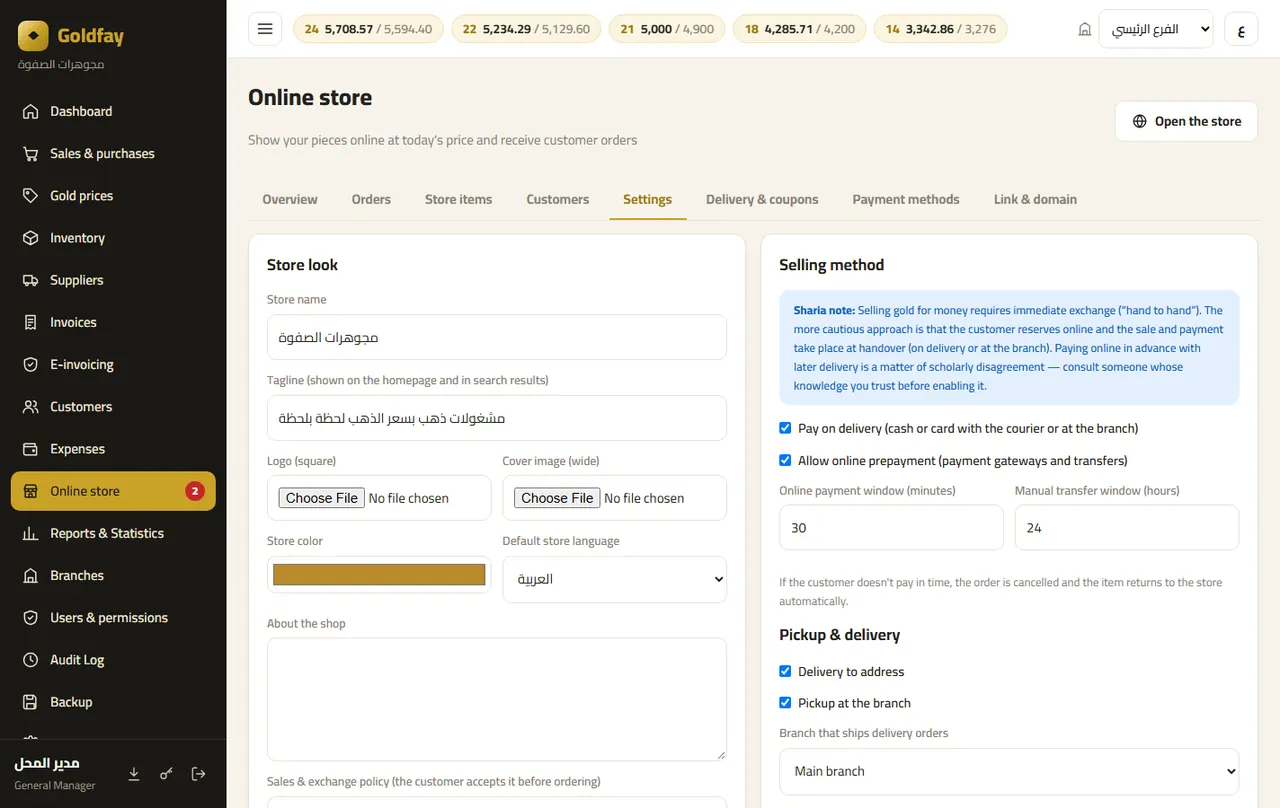Expand the branch that ships delivery orders dropdown

pyautogui.click(x=1009, y=771)
